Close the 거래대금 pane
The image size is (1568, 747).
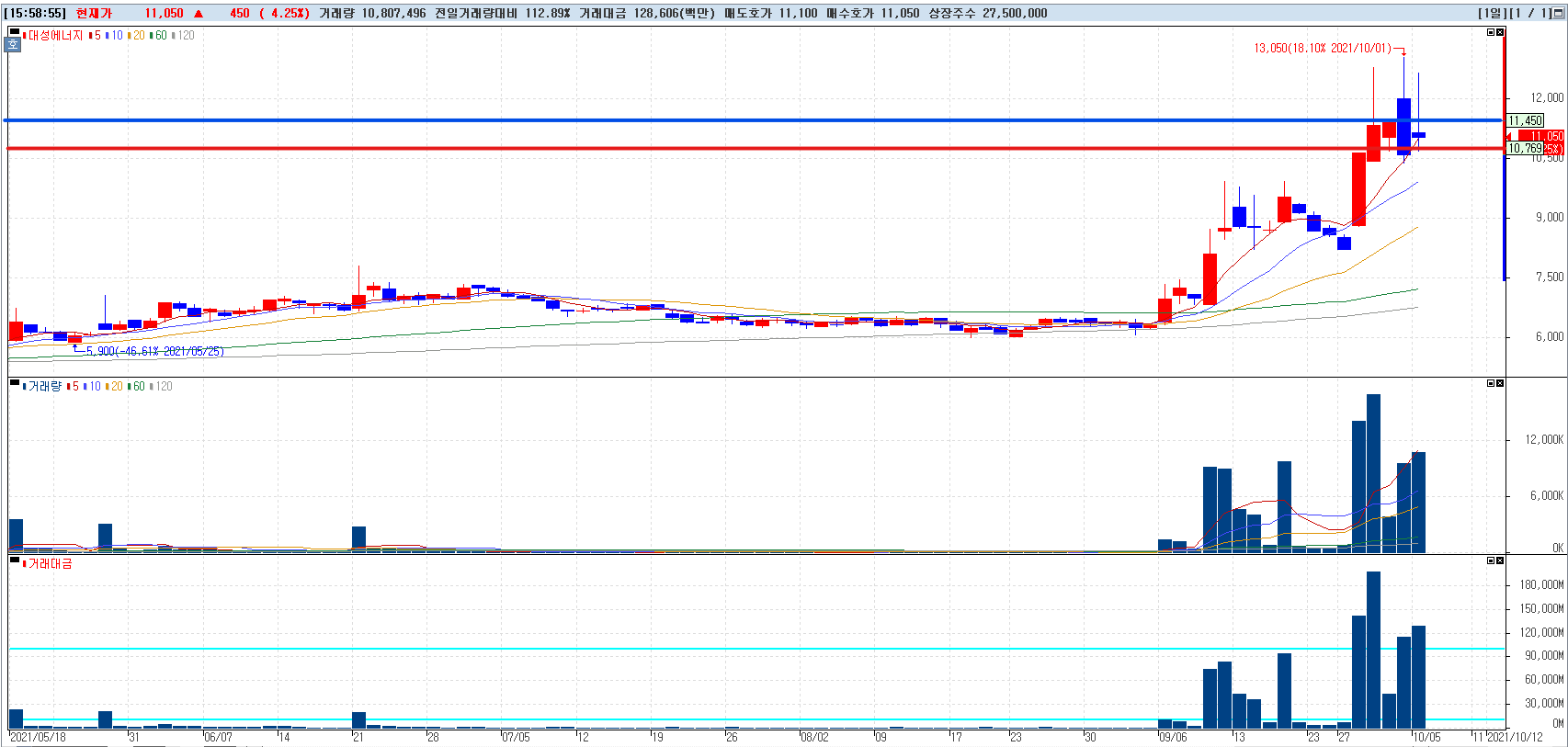(1500, 560)
